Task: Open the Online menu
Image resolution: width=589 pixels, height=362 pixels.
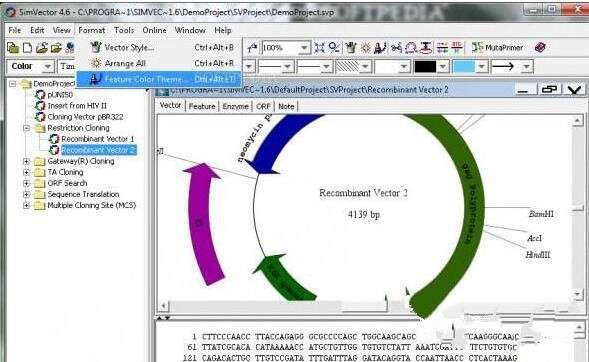Action: coord(154,30)
